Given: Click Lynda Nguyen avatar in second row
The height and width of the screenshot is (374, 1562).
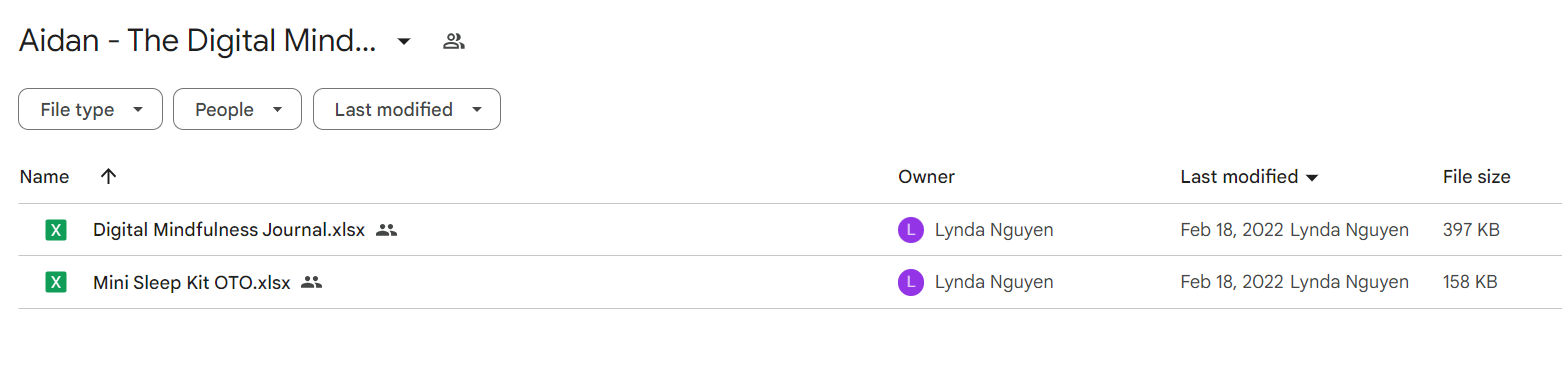Looking at the screenshot, I should pos(910,282).
